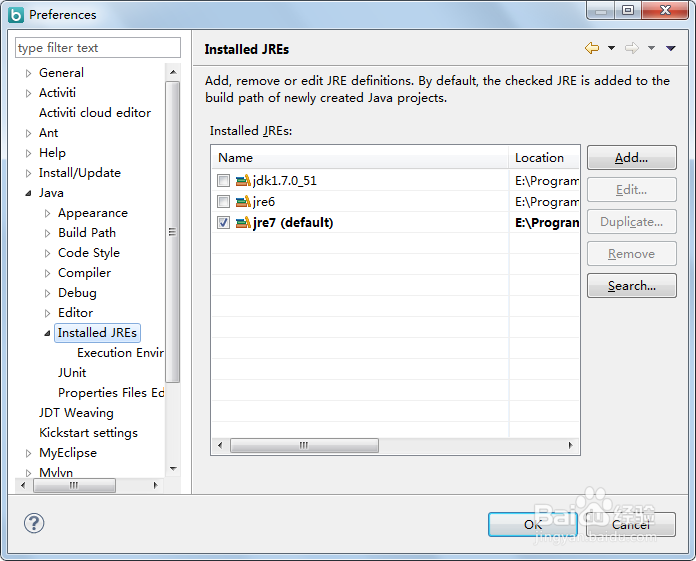The height and width of the screenshot is (561, 696).
Task: Click the help question mark icon
Action: click(x=34, y=523)
